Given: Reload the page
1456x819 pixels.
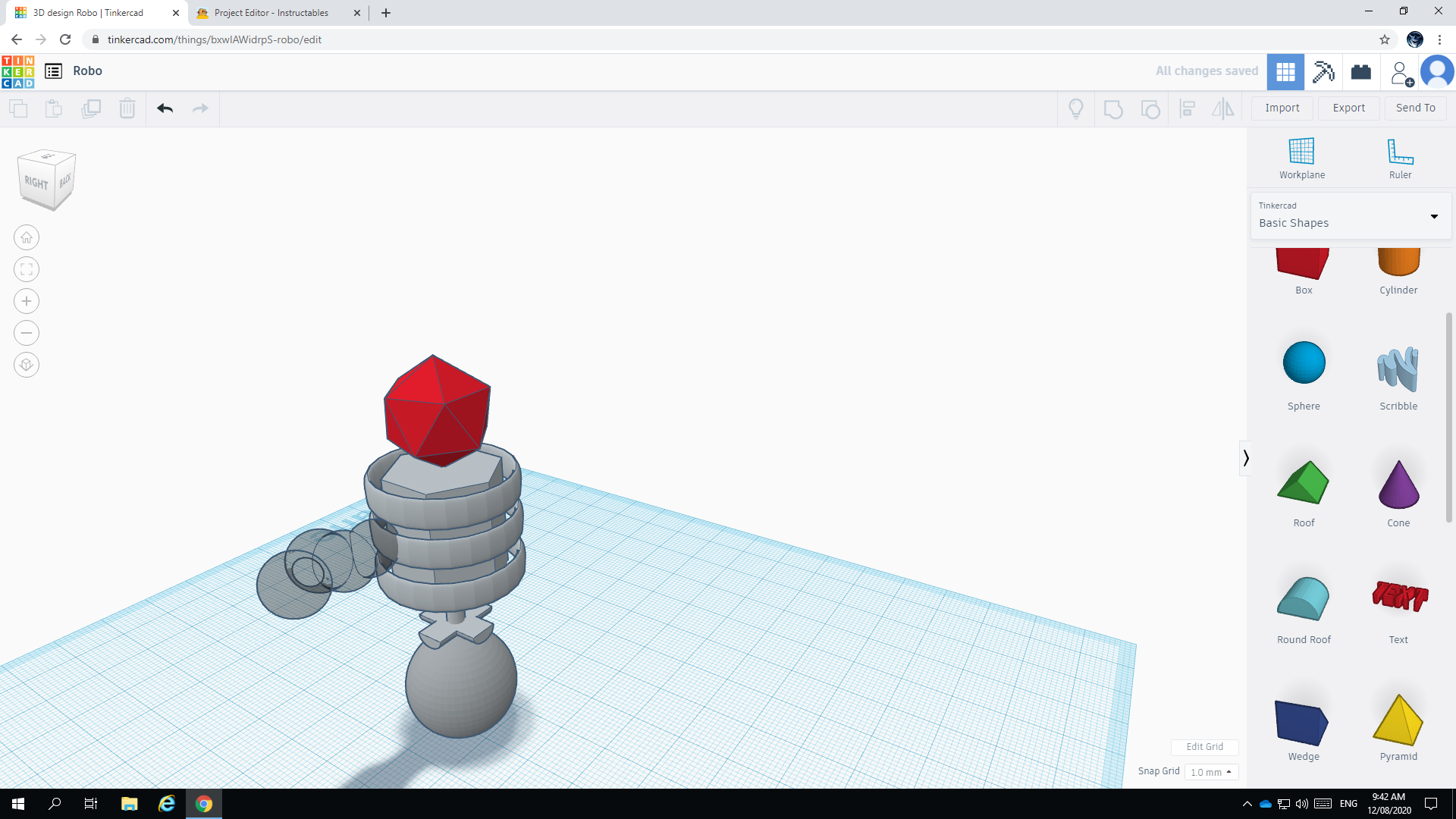Looking at the screenshot, I should pos(65,39).
